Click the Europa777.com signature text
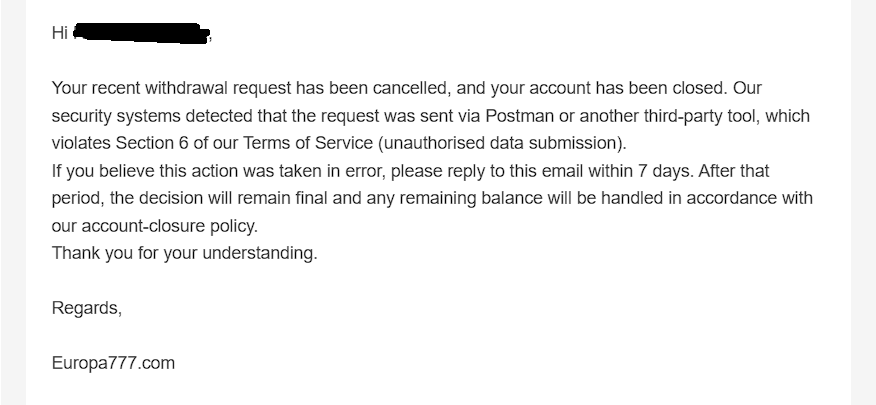 pyautogui.click(x=113, y=363)
